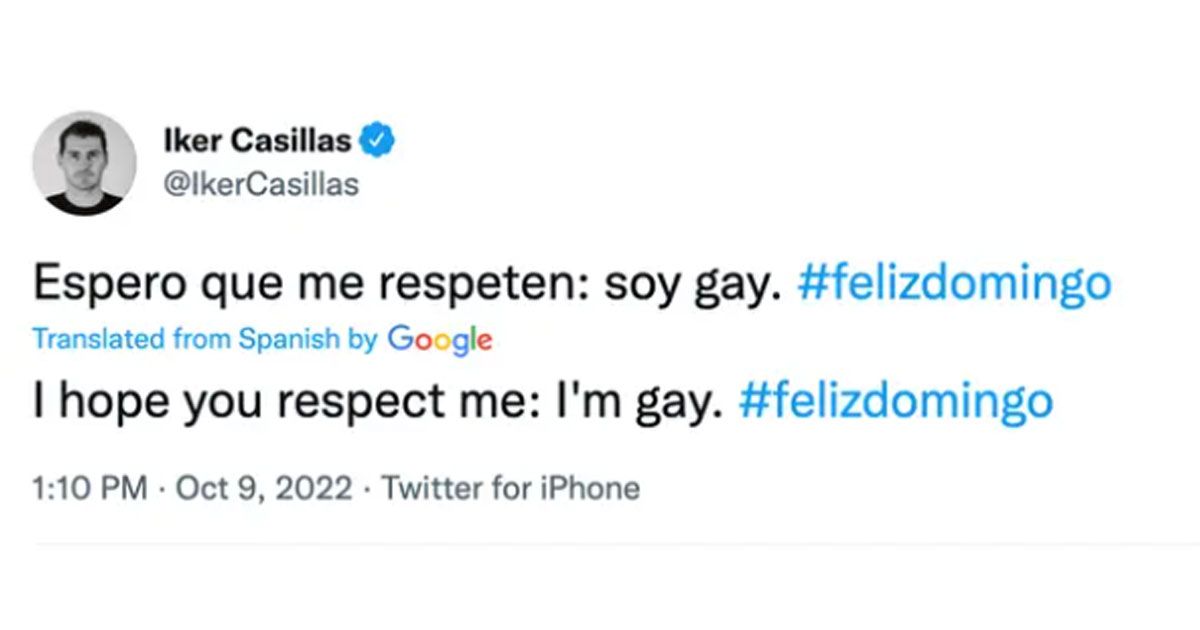Open the Twitter for iPhone source link
The height and width of the screenshot is (630, 1200).
click(x=511, y=489)
